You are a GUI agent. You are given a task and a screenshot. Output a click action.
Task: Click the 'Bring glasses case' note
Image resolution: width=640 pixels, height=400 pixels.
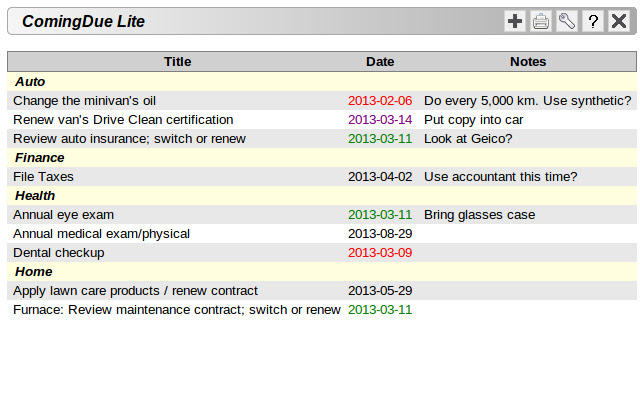point(479,214)
